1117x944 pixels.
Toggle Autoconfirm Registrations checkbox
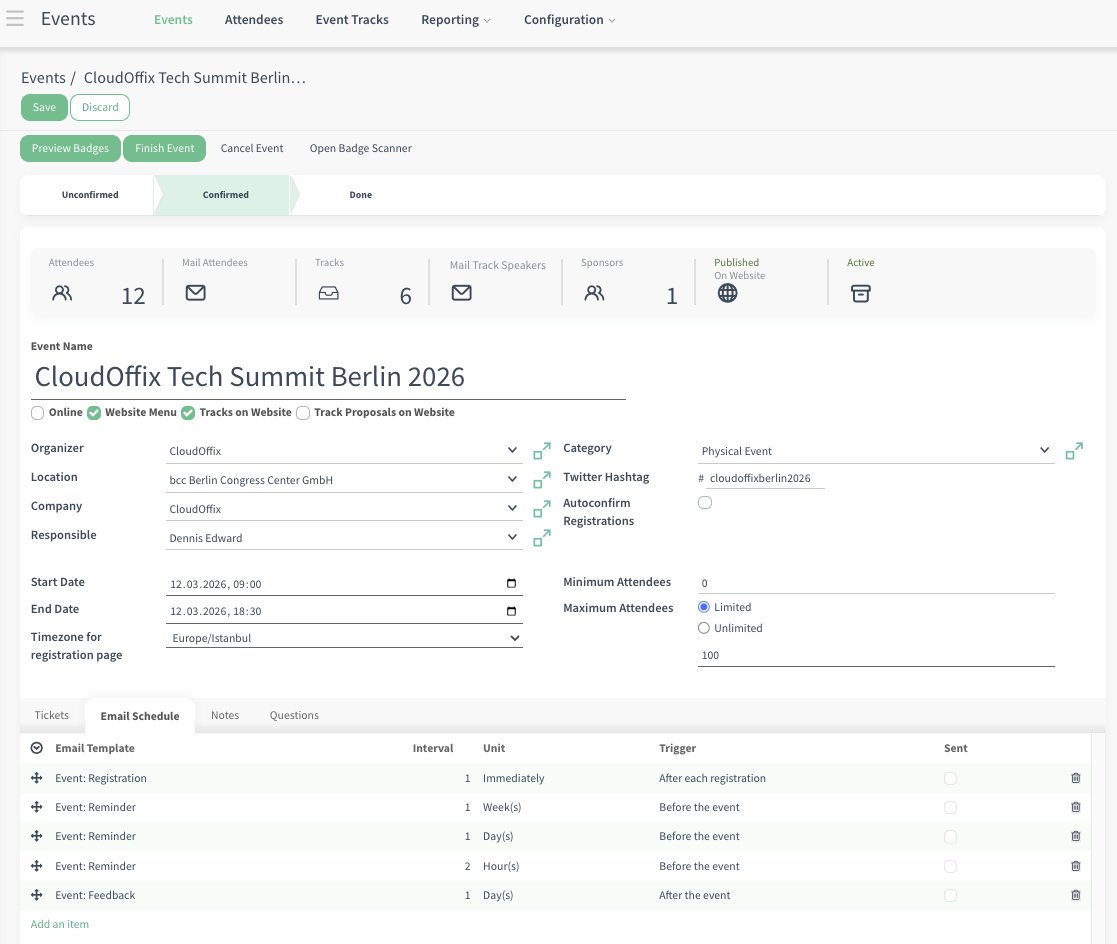click(x=705, y=503)
